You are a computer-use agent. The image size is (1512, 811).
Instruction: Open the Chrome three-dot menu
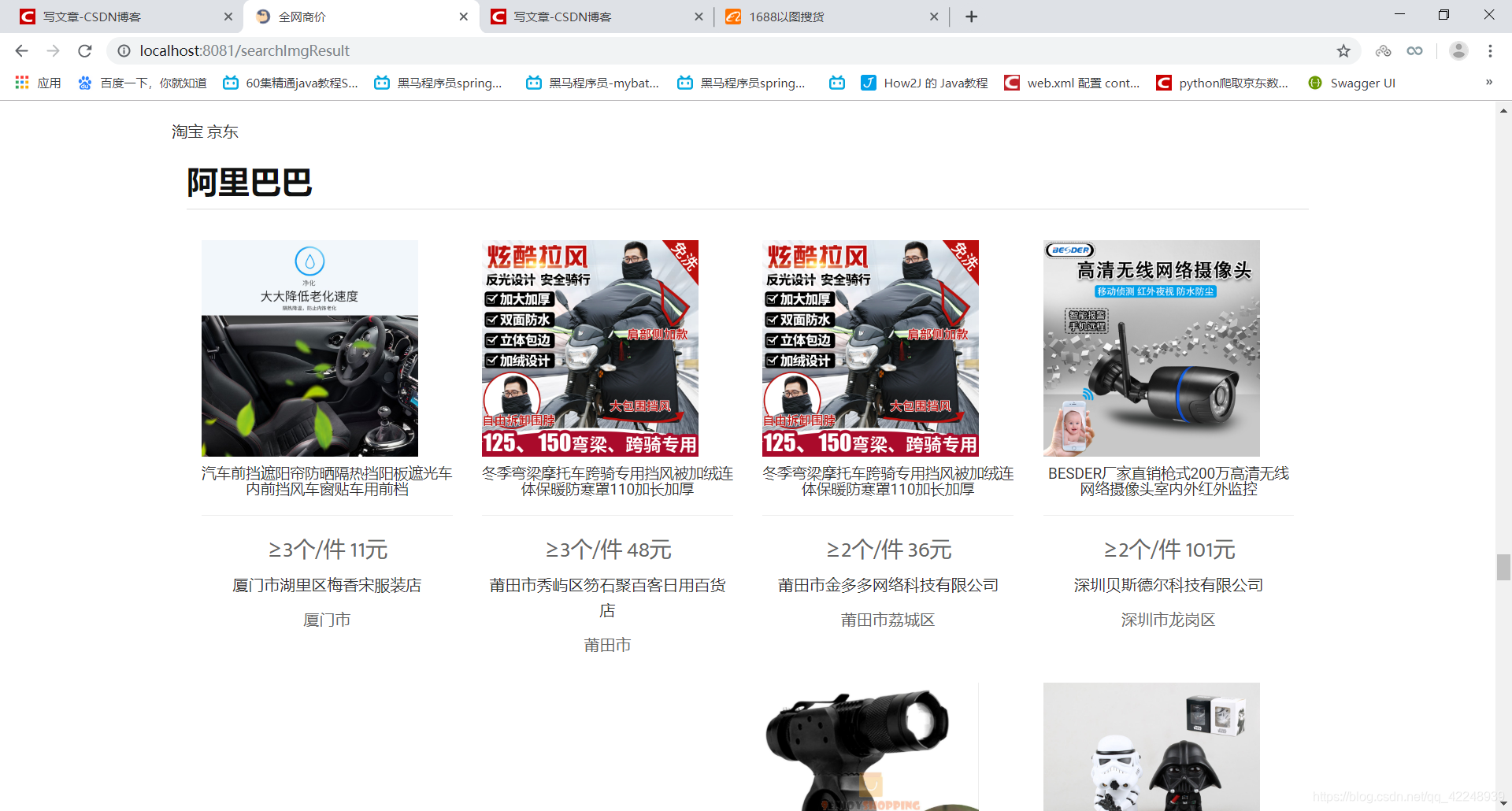(1490, 51)
